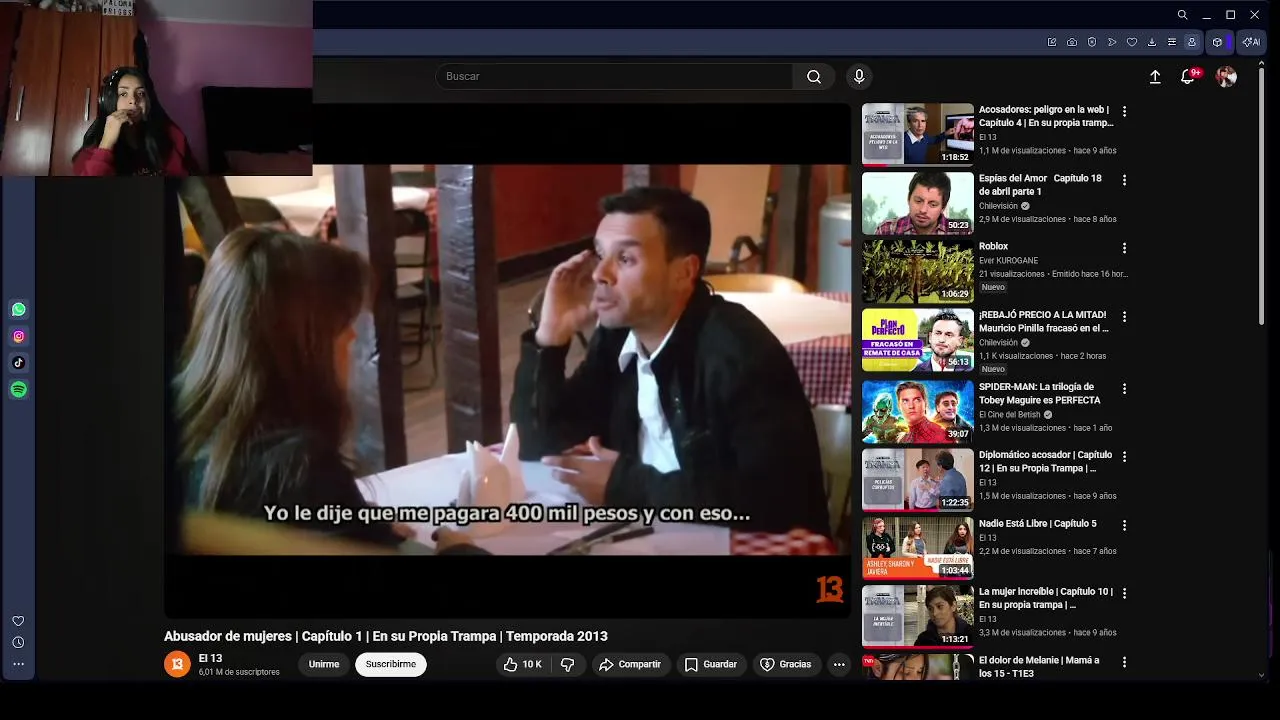The image size is (1280, 720).
Task: Open the send-to-Flow arrow icon
Action: click(x=1112, y=42)
